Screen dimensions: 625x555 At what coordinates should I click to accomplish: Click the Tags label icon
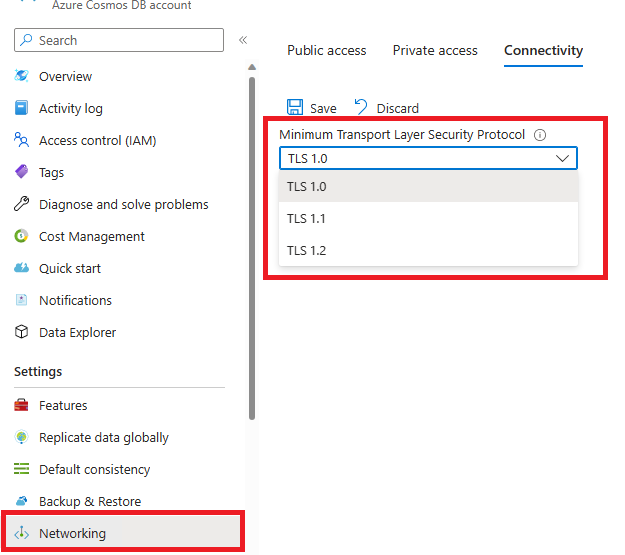click(21, 173)
